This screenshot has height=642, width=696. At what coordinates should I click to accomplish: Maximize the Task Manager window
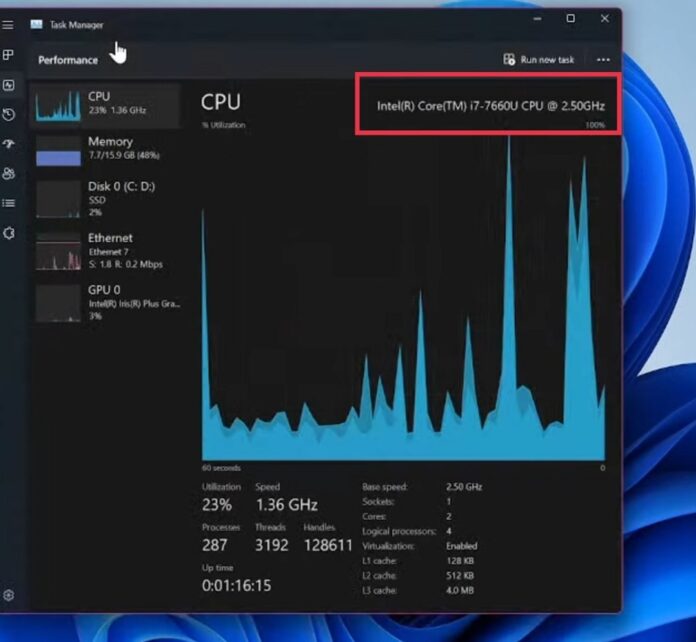pos(570,18)
